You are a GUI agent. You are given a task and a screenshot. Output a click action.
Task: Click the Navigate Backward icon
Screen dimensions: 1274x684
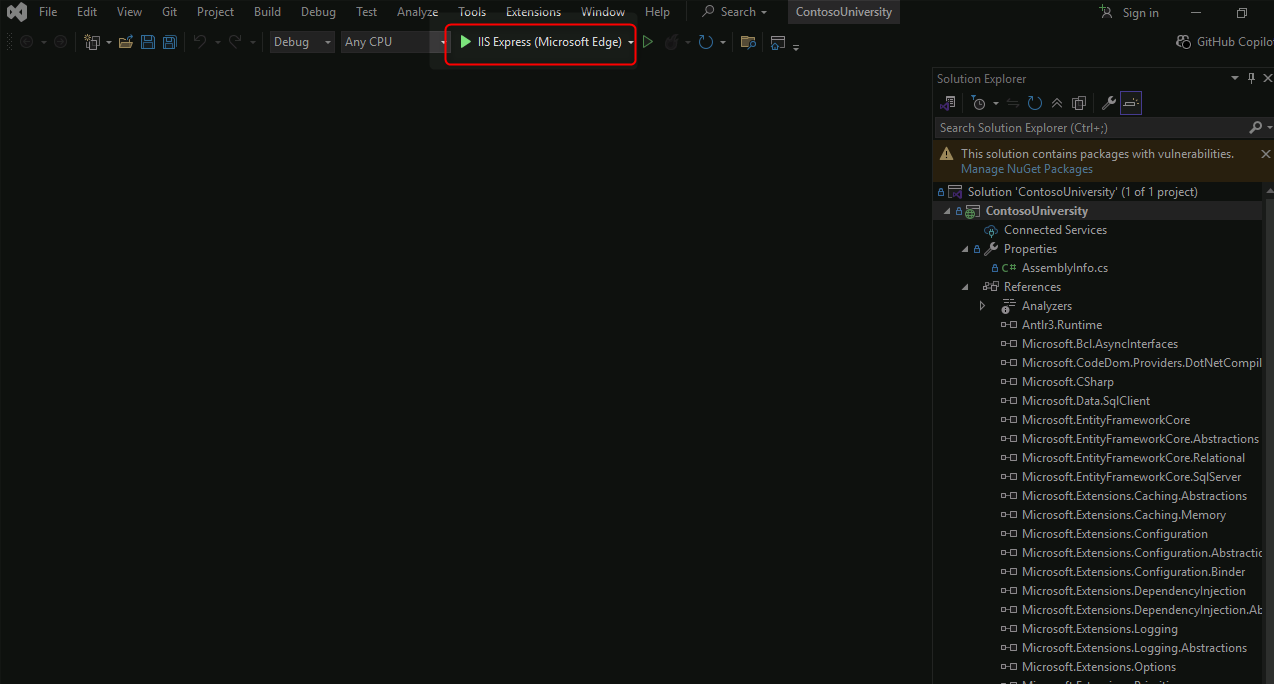point(26,42)
